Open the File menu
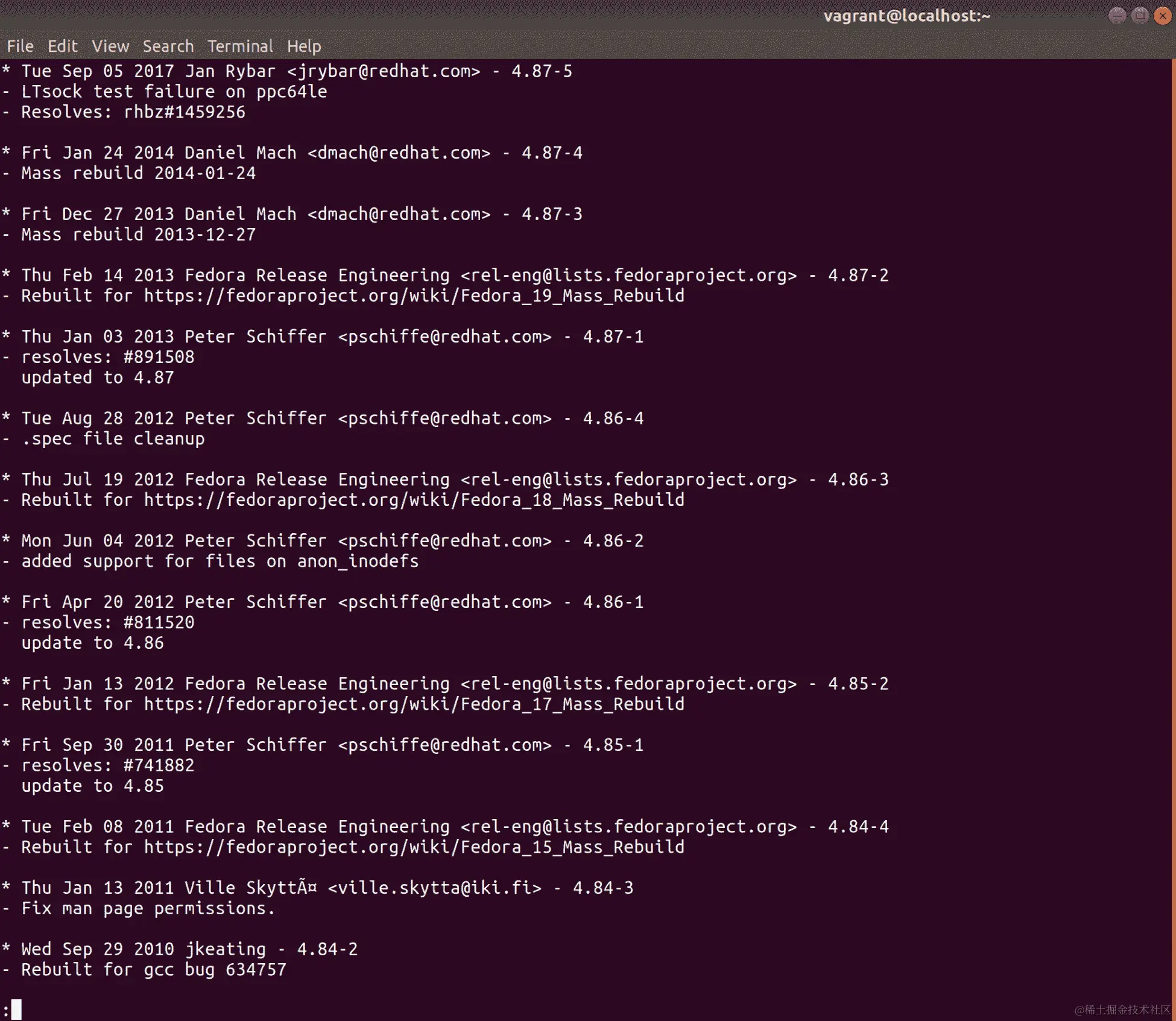Screen dimensions: 1176x1021 coord(20,46)
